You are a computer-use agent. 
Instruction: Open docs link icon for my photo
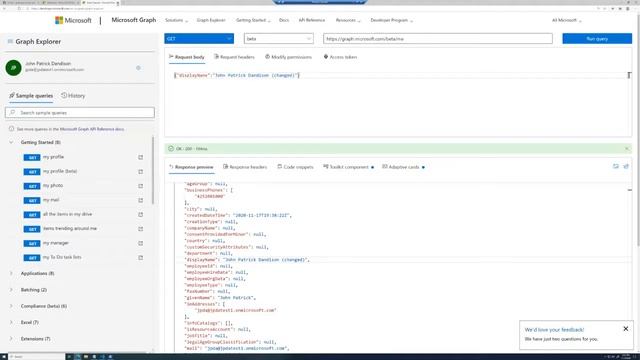(x=140, y=186)
